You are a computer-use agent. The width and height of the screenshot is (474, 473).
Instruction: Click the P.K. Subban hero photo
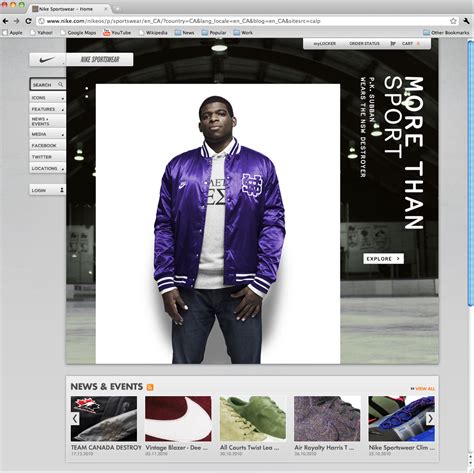tap(218, 224)
